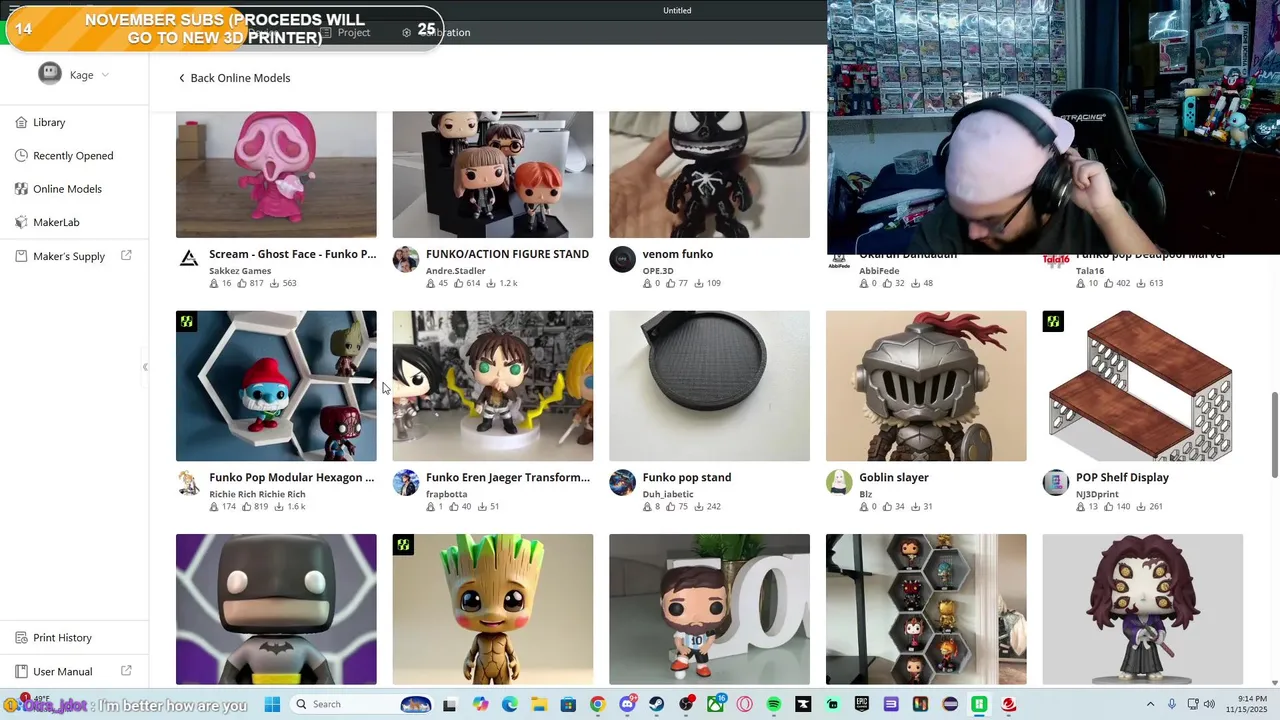Open Funko Eren Jaeger thumbnail
The width and height of the screenshot is (1280, 720).
pos(492,386)
